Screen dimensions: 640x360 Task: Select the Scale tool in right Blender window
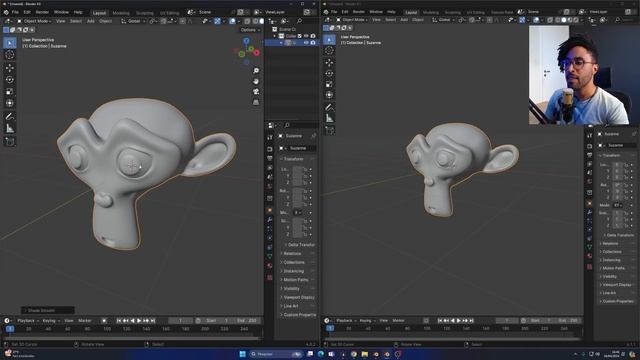tap(329, 84)
